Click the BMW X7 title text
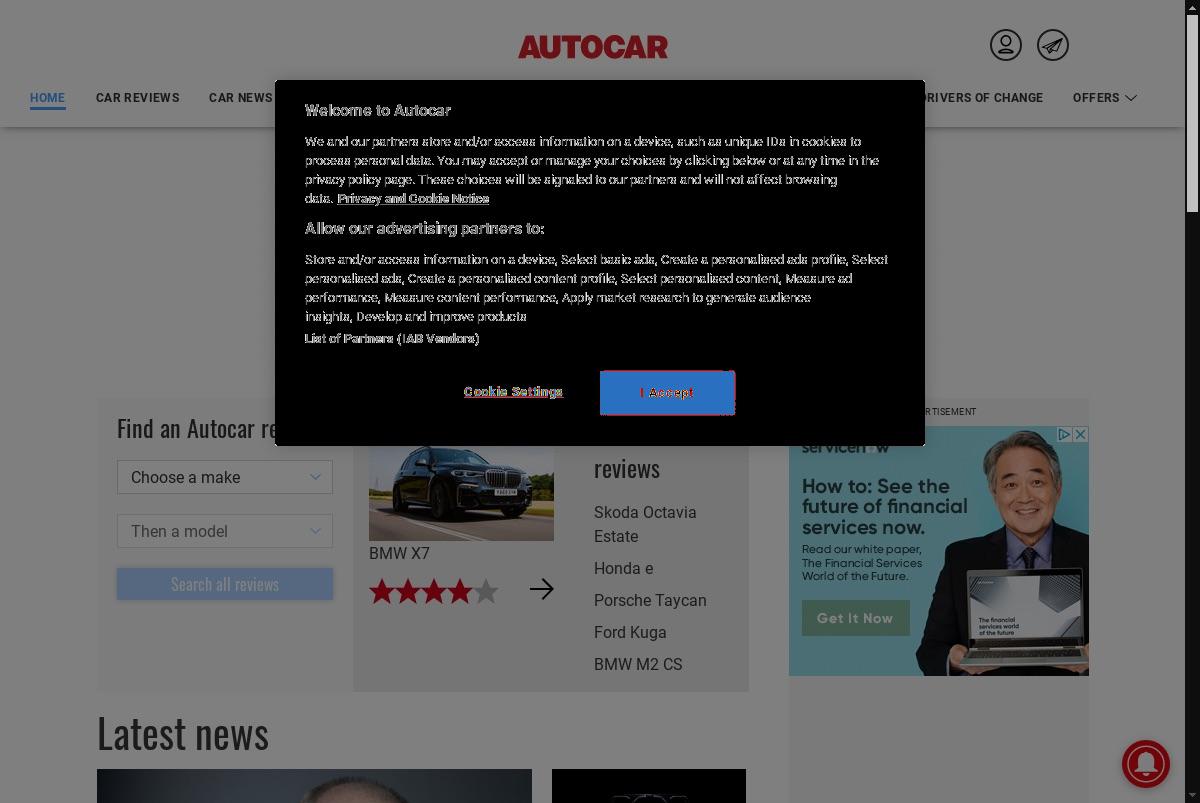 (399, 553)
